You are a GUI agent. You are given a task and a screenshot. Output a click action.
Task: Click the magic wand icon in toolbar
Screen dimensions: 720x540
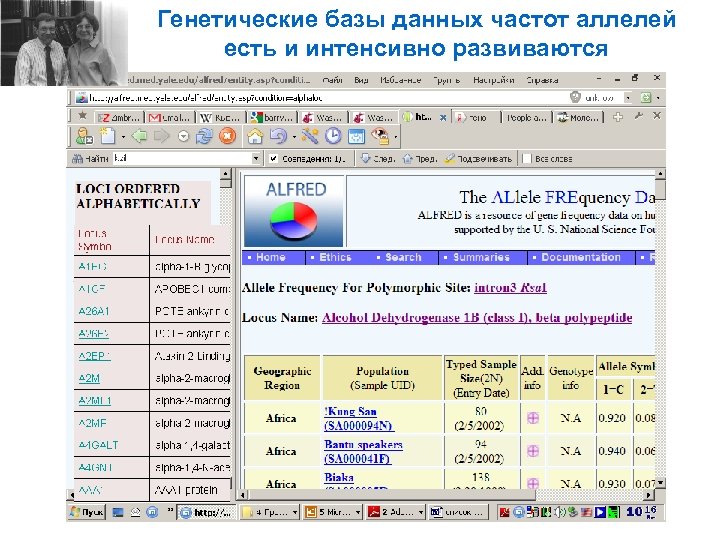[310, 136]
